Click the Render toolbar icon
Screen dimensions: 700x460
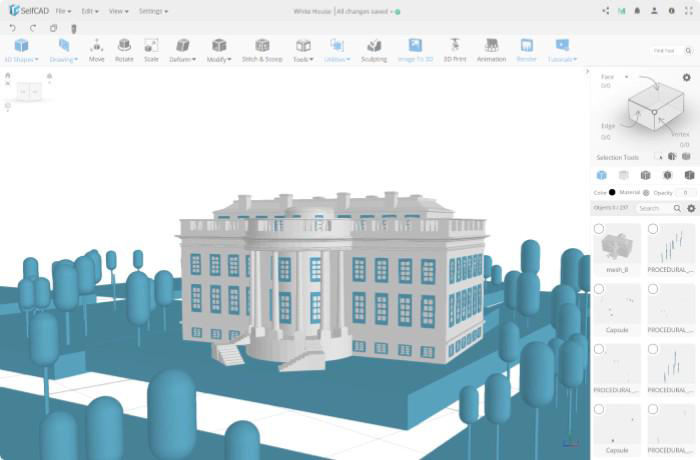(526, 49)
